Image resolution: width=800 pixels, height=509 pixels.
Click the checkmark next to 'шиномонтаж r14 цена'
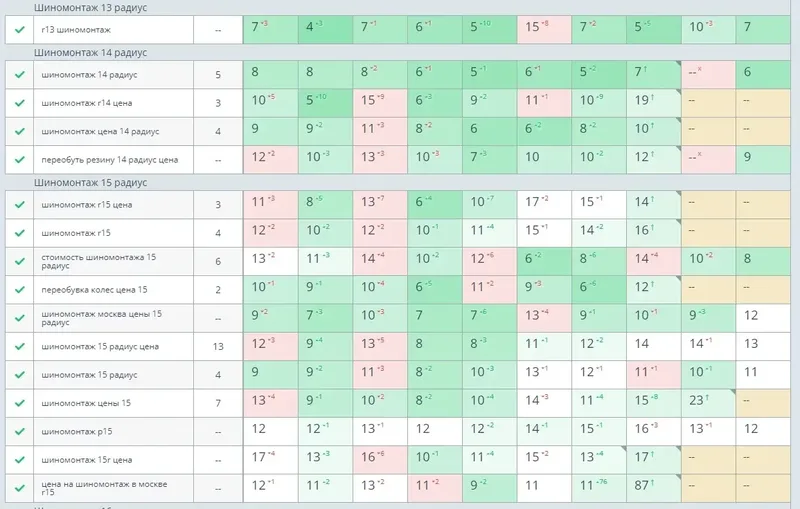[x=19, y=103]
